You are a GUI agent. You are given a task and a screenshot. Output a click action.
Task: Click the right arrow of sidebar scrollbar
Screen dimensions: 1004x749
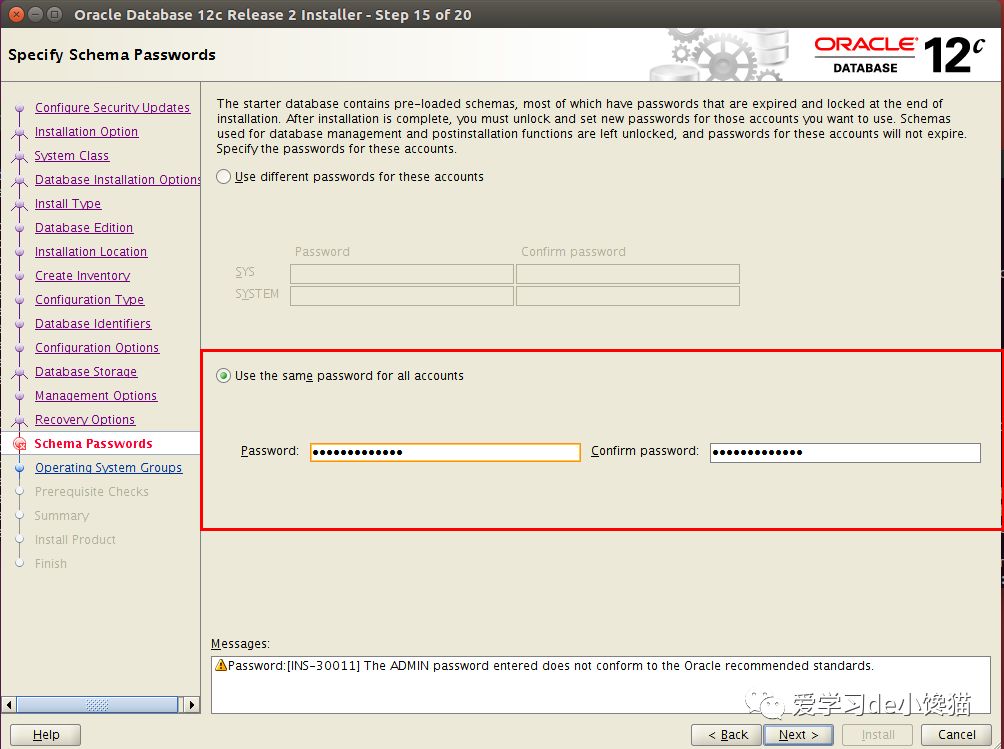tap(191, 705)
